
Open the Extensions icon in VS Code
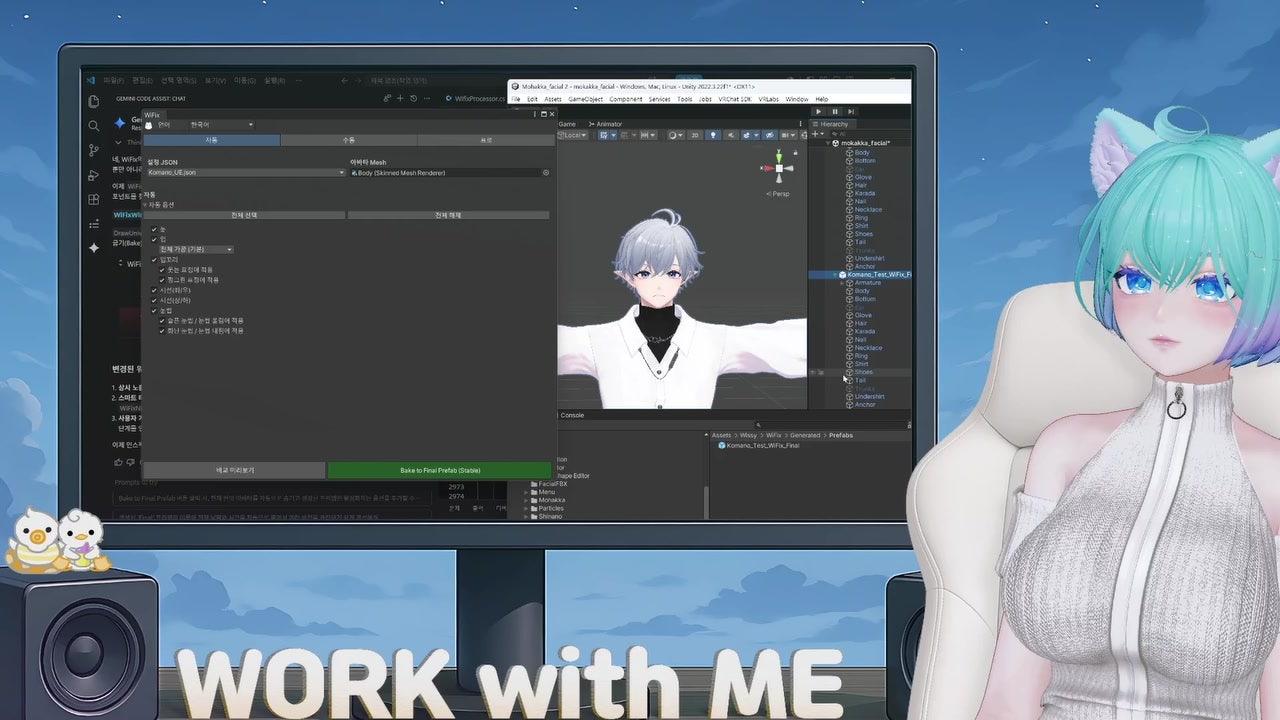tap(94, 199)
